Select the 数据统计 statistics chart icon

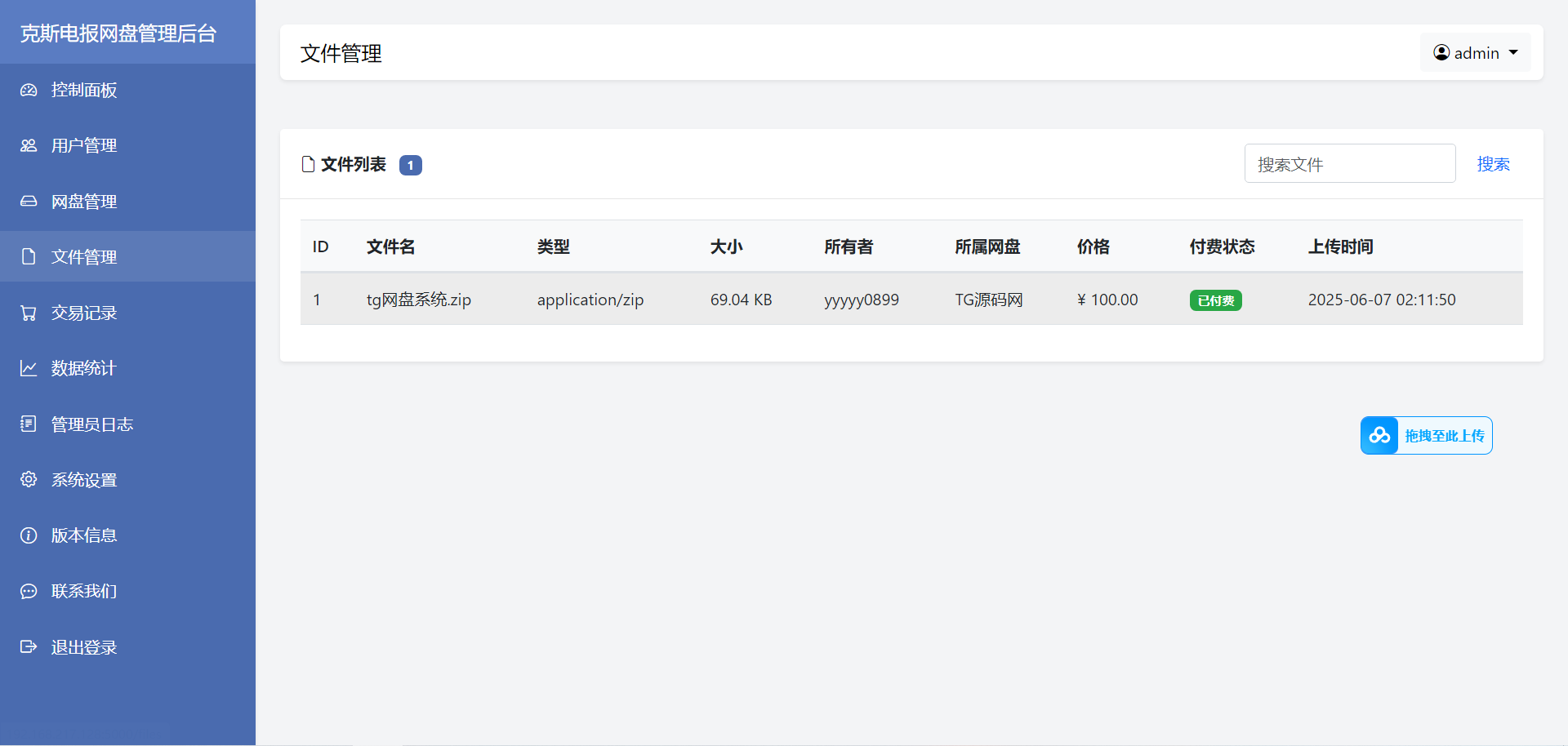click(29, 368)
